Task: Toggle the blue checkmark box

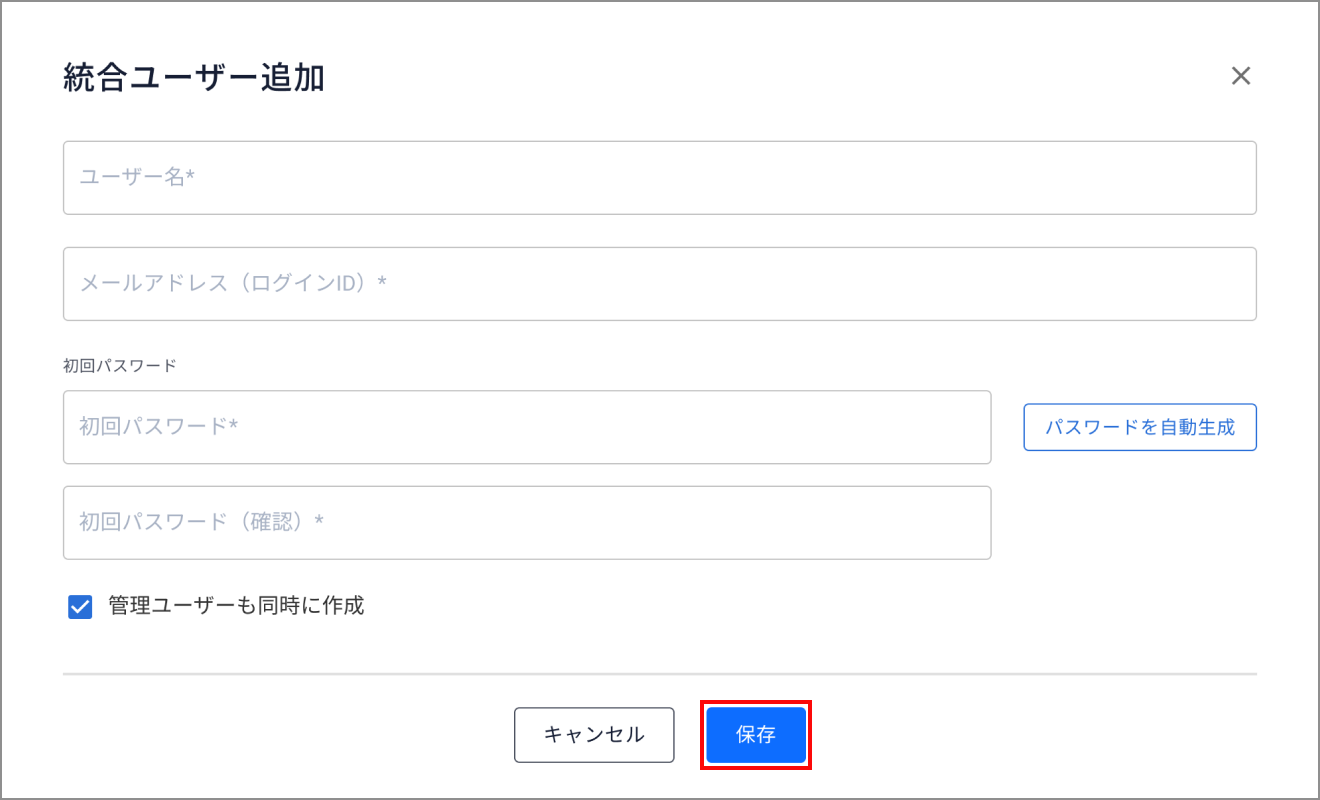Action: [x=80, y=607]
